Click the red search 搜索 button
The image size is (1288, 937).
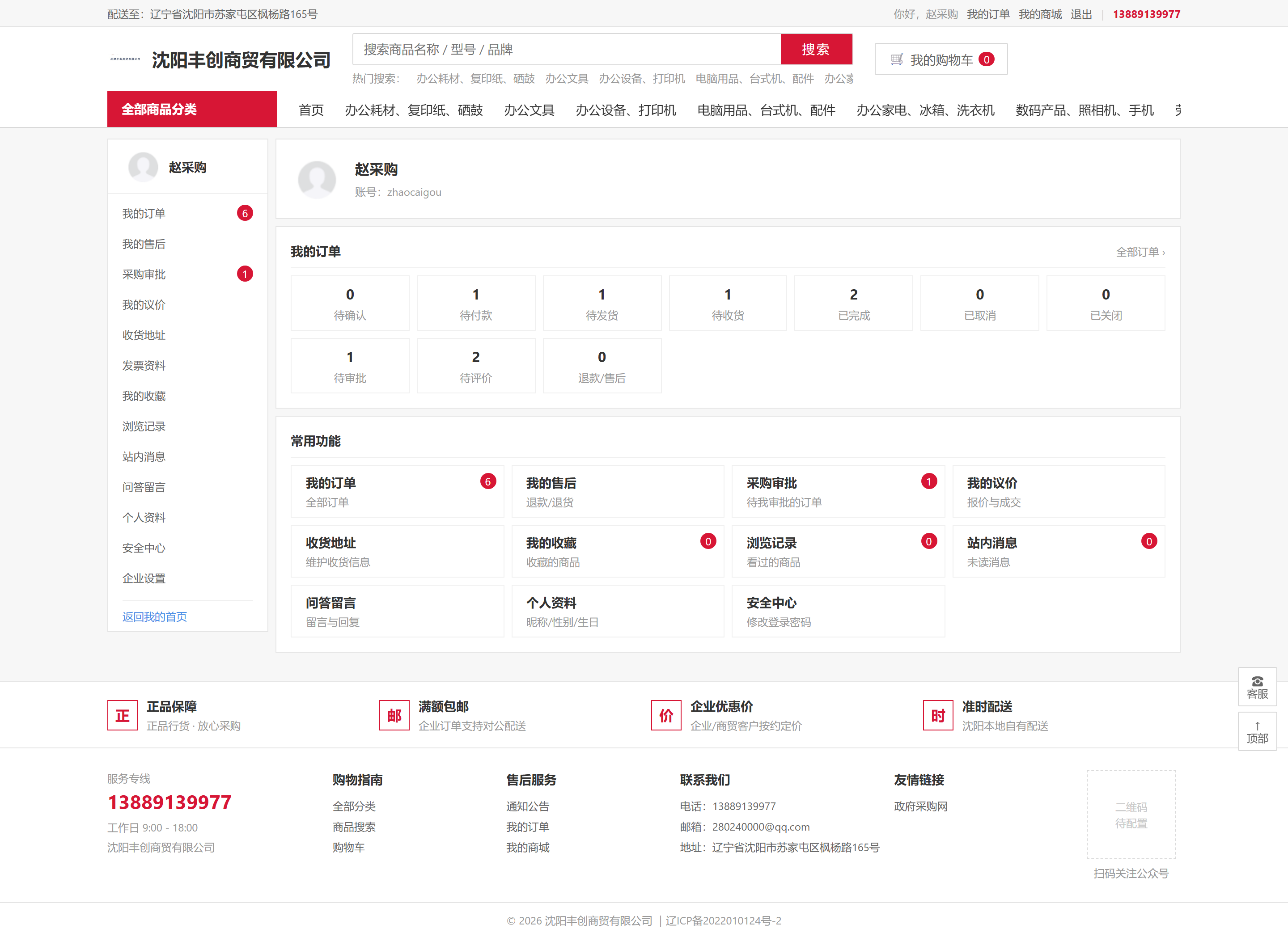[x=816, y=49]
